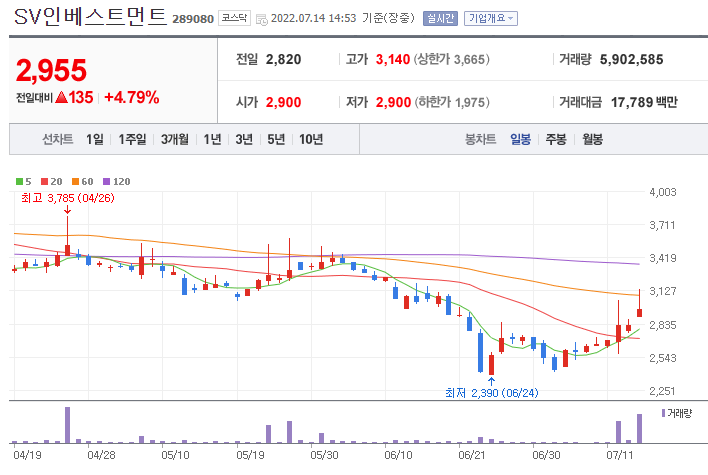Click the 07/11 date axis label
The image size is (708, 475).
click(x=620, y=455)
